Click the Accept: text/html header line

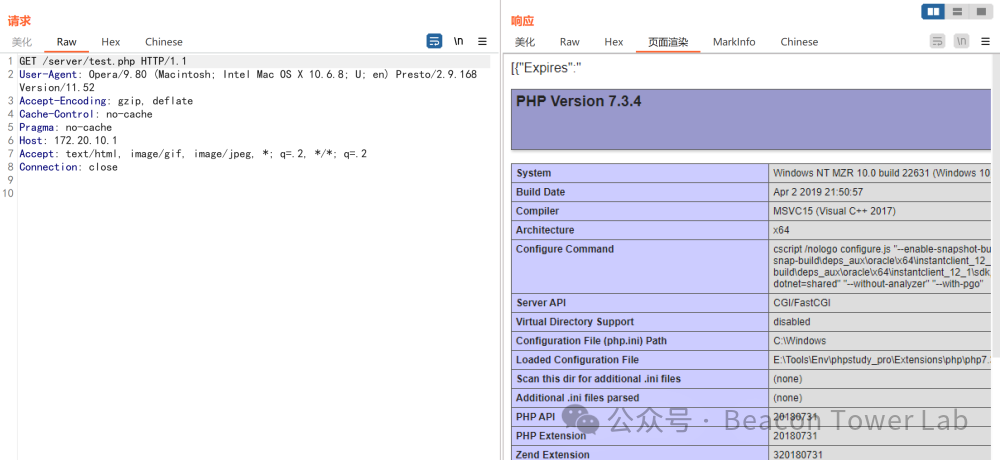point(193,154)
